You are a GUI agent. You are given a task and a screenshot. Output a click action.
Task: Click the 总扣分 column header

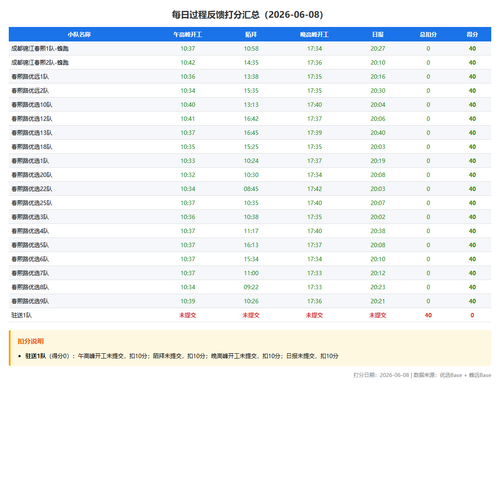(428, 34)
